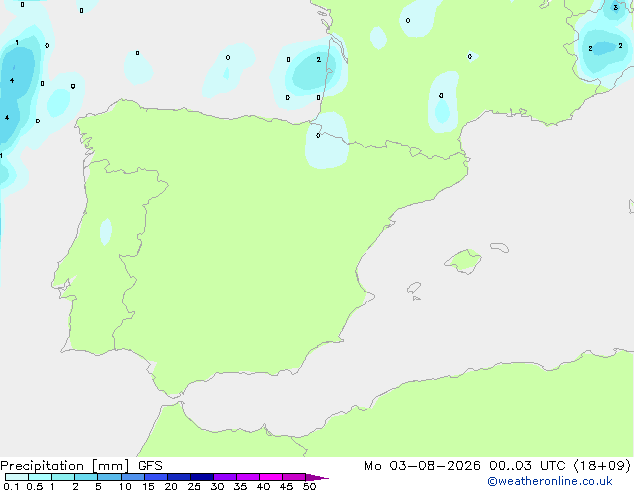Click the 5–10 mm legend color swatch
The height and width of the screenshot is (490, 634).
(x=109, y=477)
